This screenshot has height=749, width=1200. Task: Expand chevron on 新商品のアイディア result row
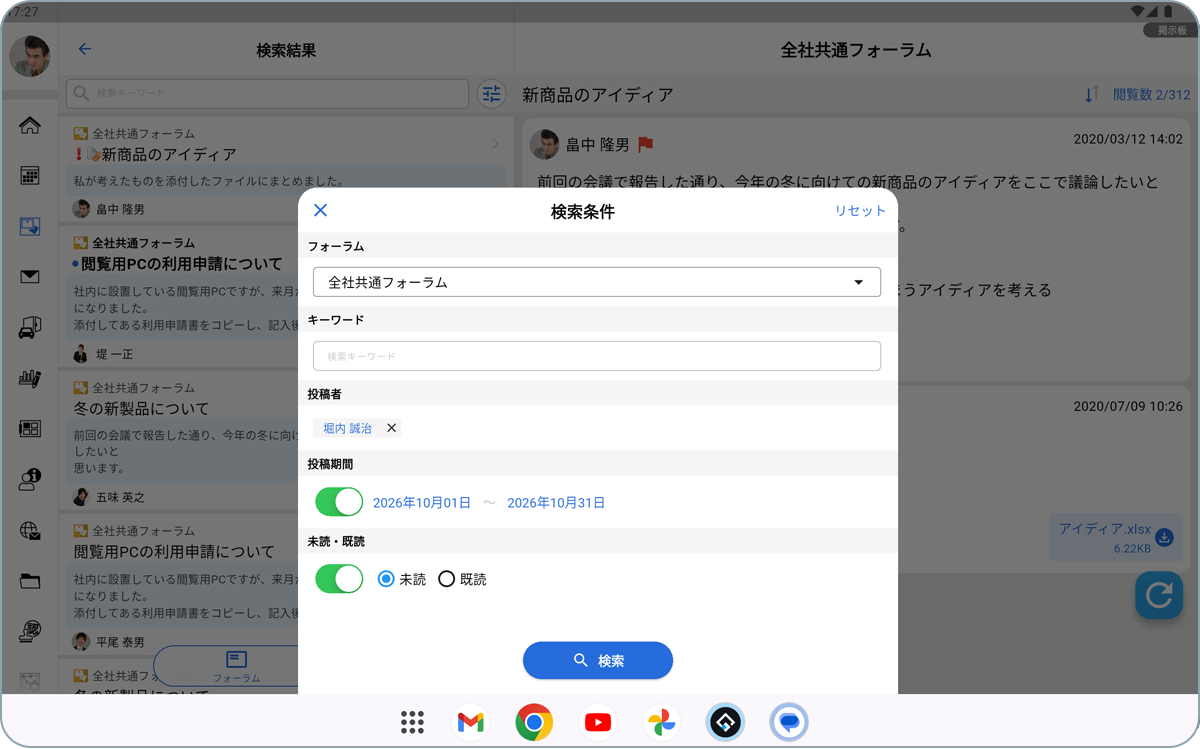tap(495, 144)
